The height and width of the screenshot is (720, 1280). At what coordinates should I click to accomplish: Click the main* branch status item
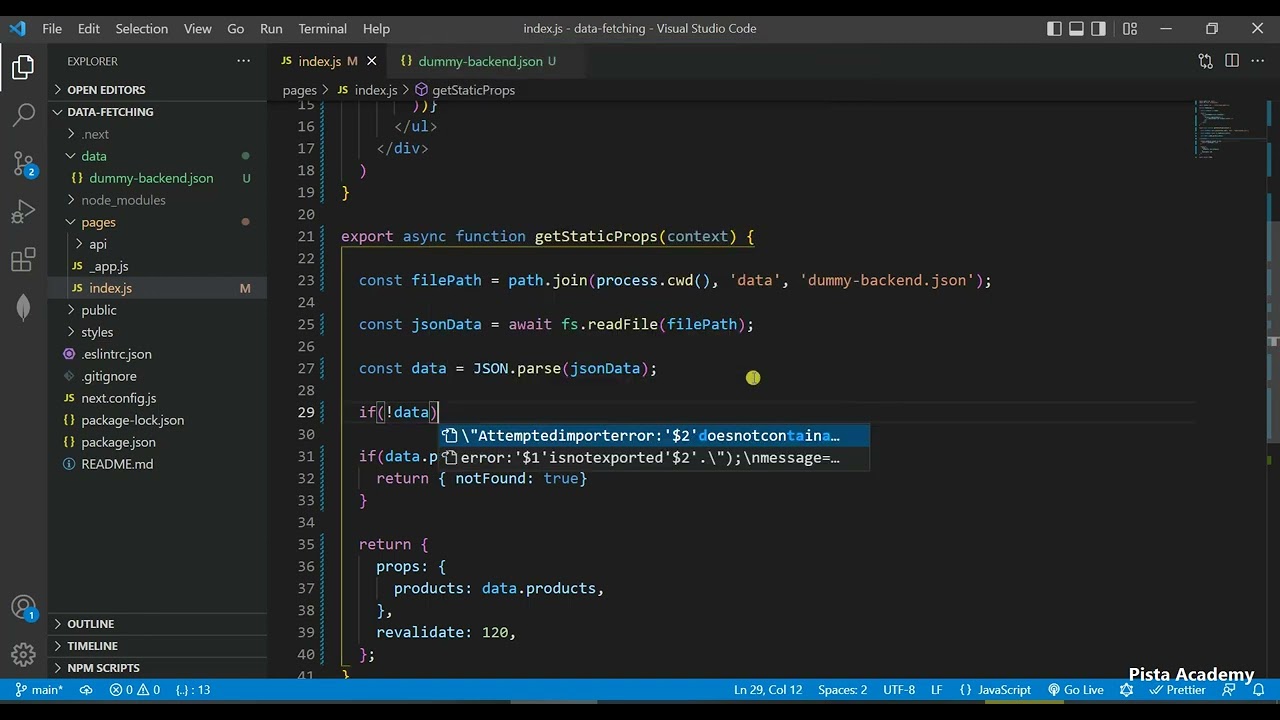pos(38,690)
